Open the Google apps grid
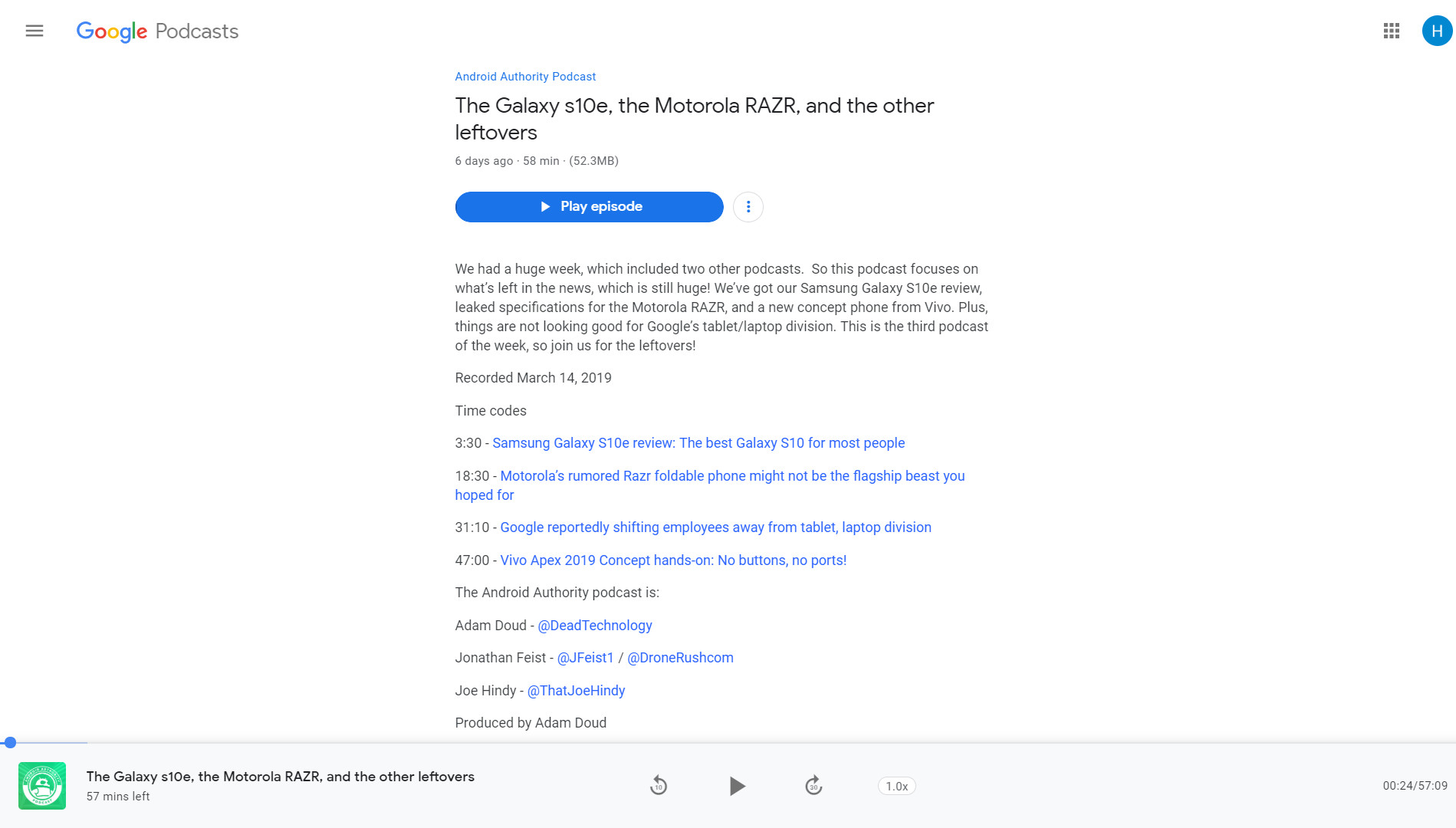This screenshot has height=828, width=1456. 1392,31
